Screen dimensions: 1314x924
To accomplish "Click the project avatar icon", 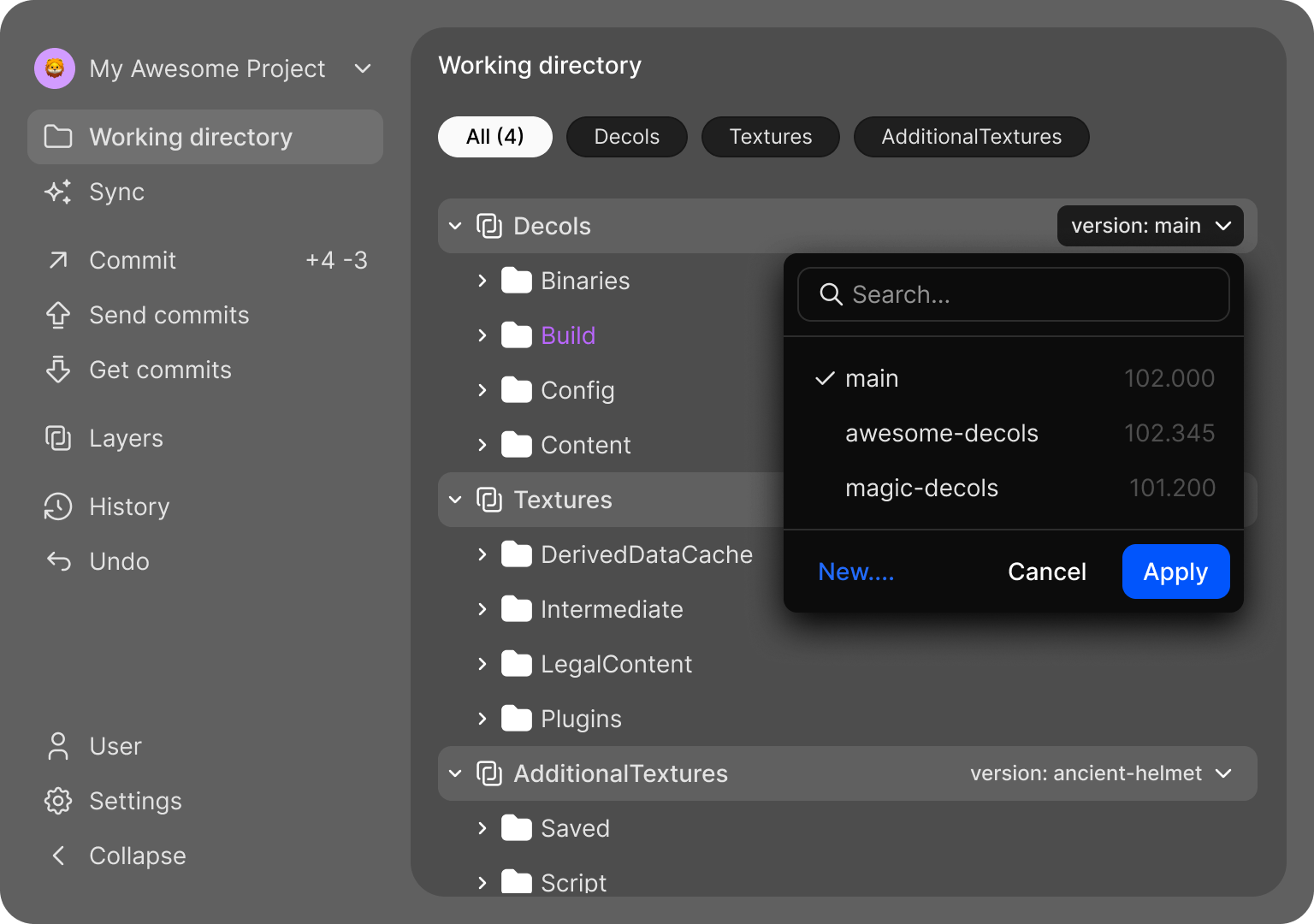I will click(x=55, y=68).
